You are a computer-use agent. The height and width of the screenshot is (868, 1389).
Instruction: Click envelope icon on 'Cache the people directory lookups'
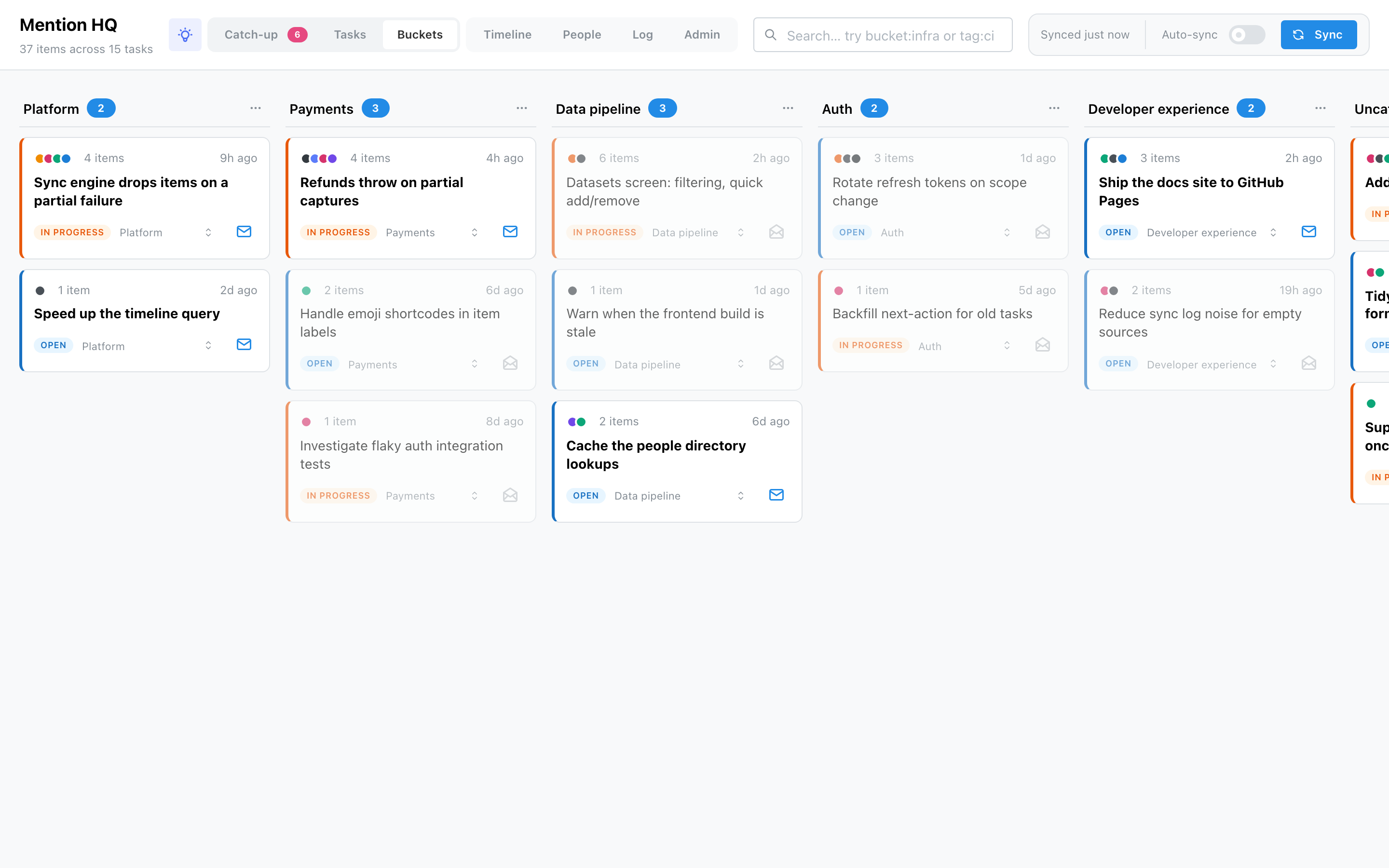(x=776, y=495)
